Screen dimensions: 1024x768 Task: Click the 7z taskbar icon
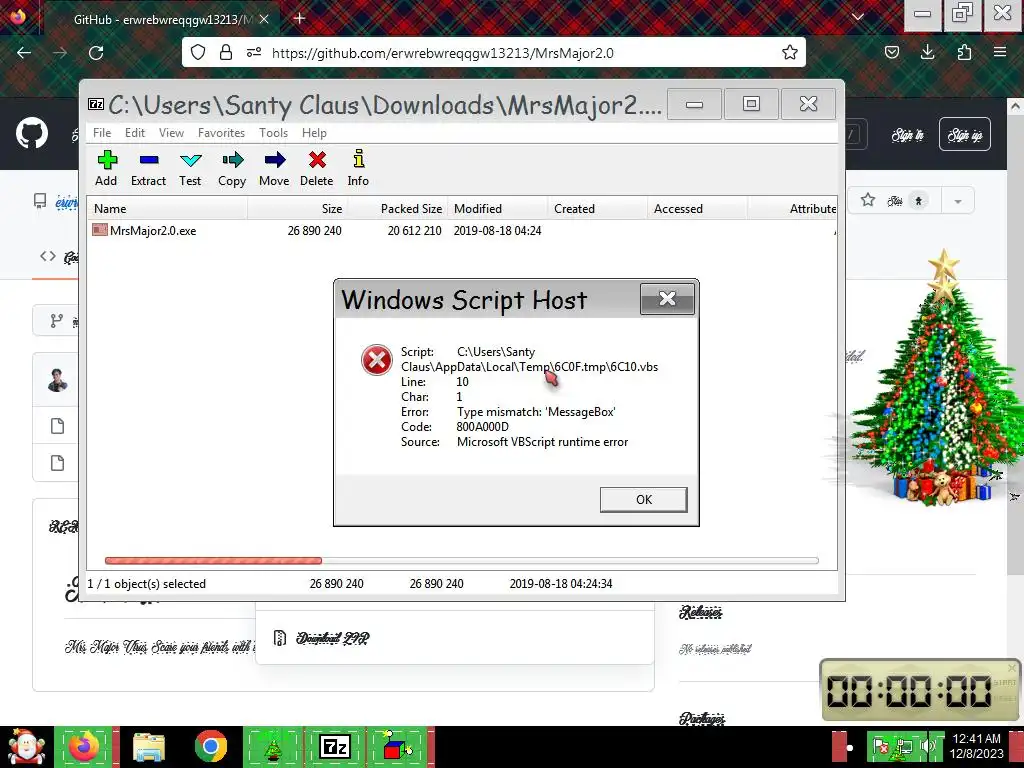click(336, 747)
